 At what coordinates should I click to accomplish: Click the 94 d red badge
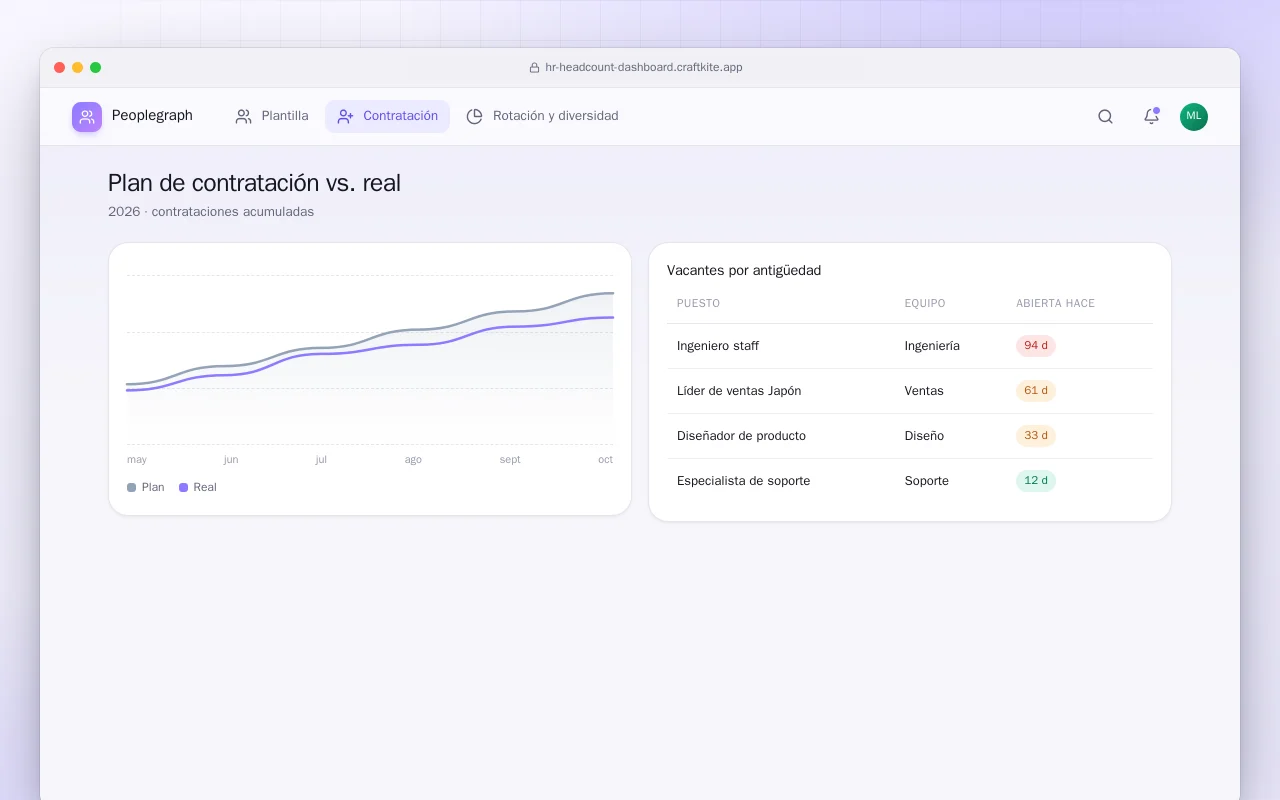tap(1036, 346)
